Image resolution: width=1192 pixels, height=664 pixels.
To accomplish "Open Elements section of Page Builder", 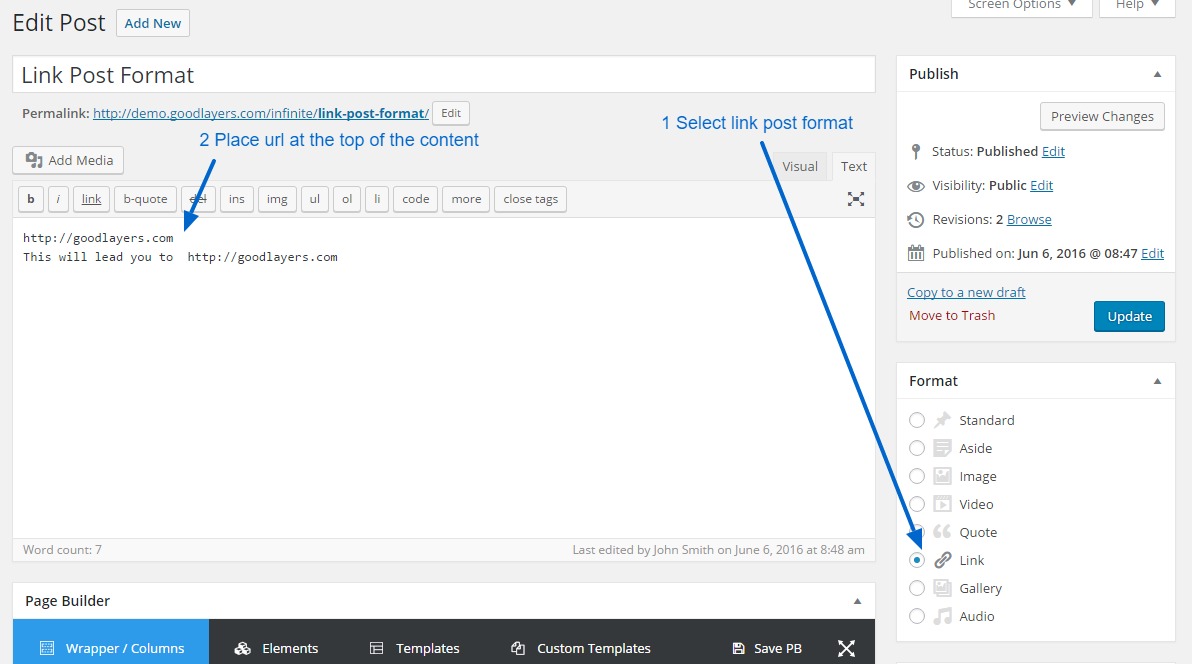I will [276, 648].
